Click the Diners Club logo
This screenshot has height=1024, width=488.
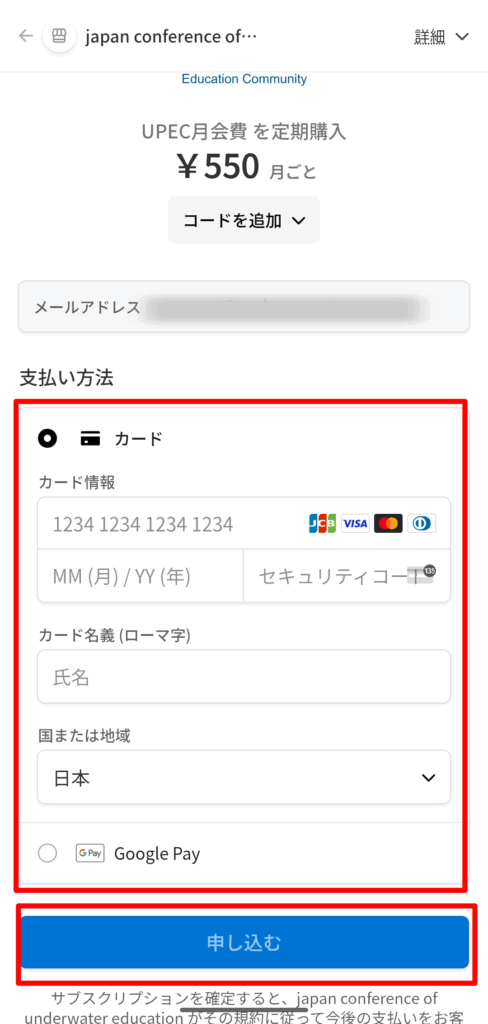tap(422, 523)
